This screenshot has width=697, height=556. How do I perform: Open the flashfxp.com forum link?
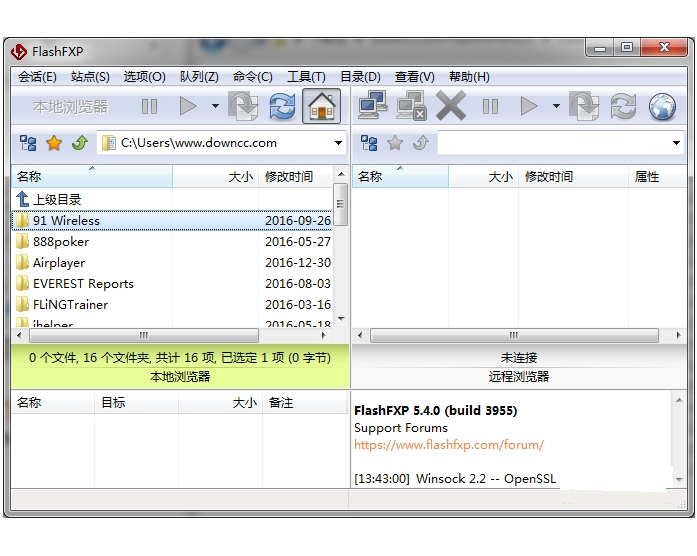[x=449, y=444]
